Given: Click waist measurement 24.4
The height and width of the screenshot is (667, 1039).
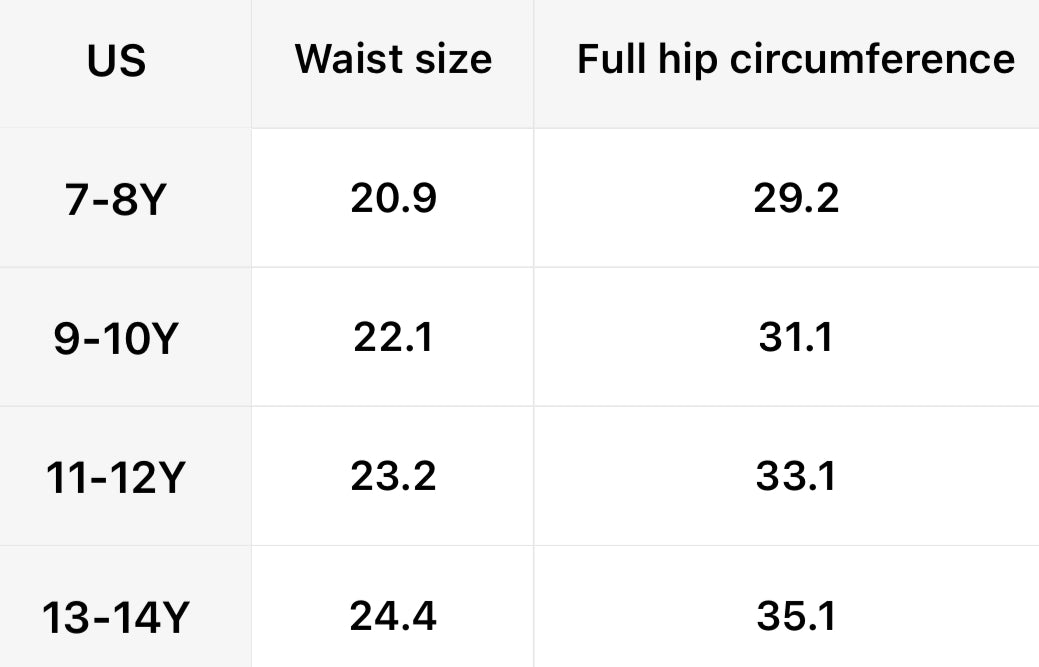Looking at the screenshot, I should 393,616.
